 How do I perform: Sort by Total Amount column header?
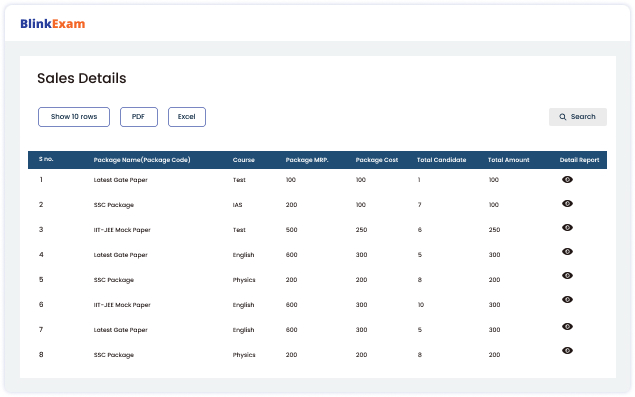[x=508, y=160]
